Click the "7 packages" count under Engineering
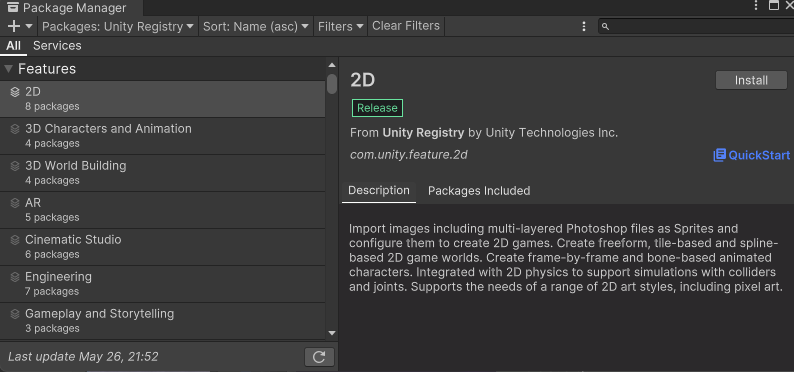Screen dimensions: 794x372 coord(52,292)
